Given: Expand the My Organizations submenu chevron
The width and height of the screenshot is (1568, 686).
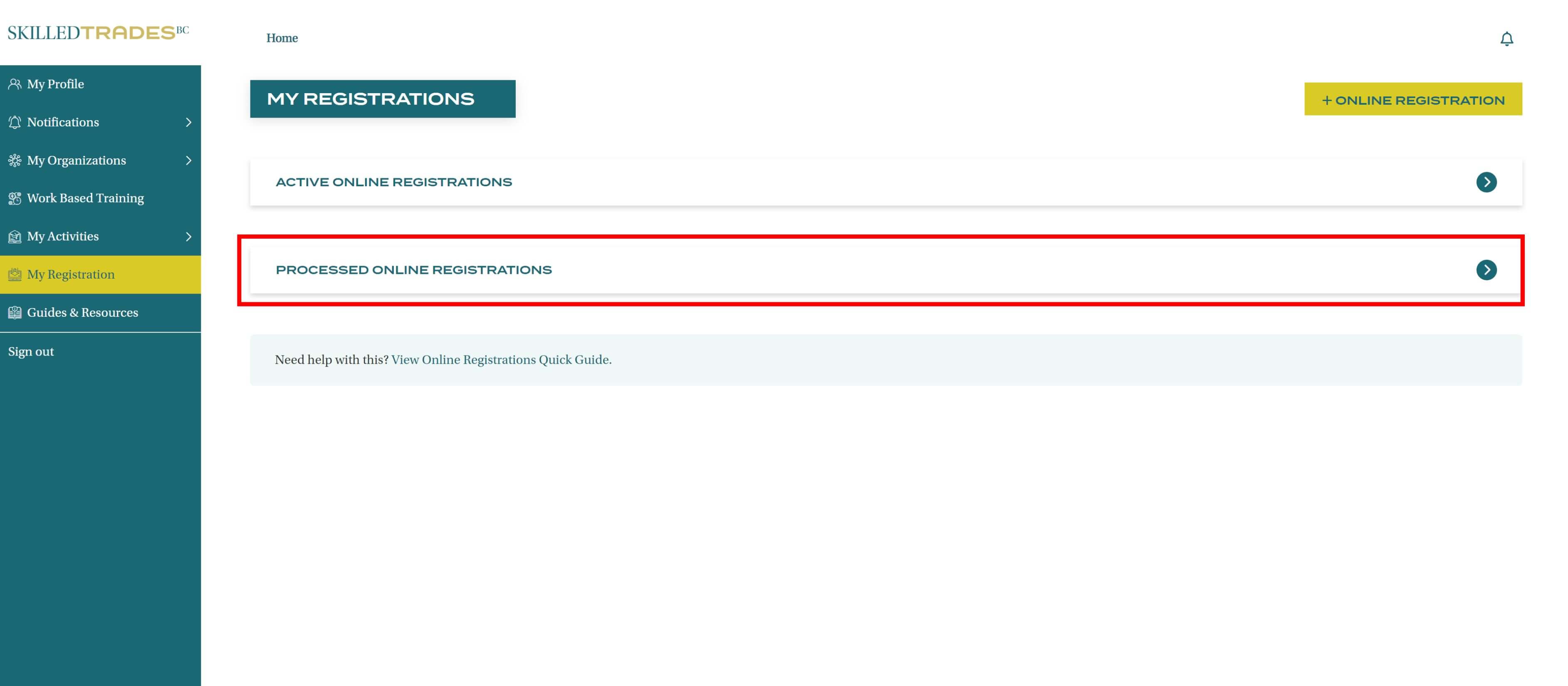Looking at the screenshot, I should pyautogui.click(x=188, y=161).
